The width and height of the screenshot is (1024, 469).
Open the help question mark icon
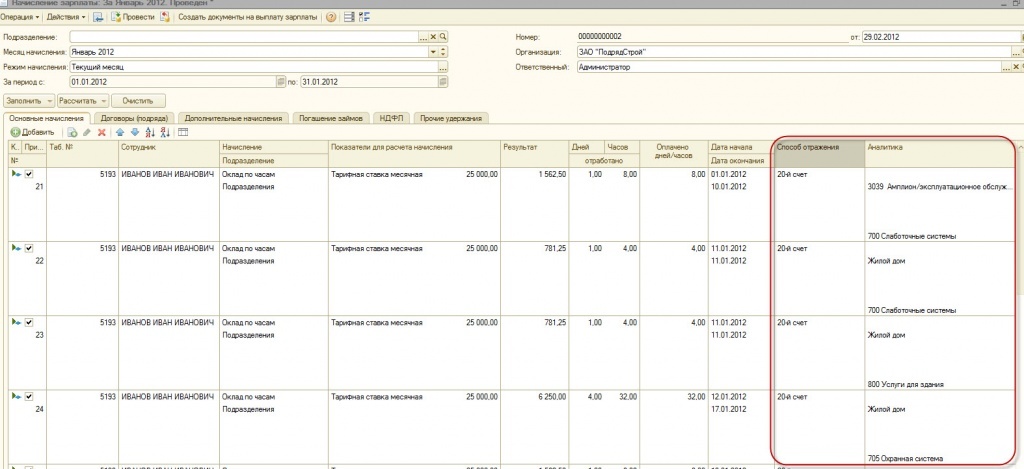click(x=331, y=17)
